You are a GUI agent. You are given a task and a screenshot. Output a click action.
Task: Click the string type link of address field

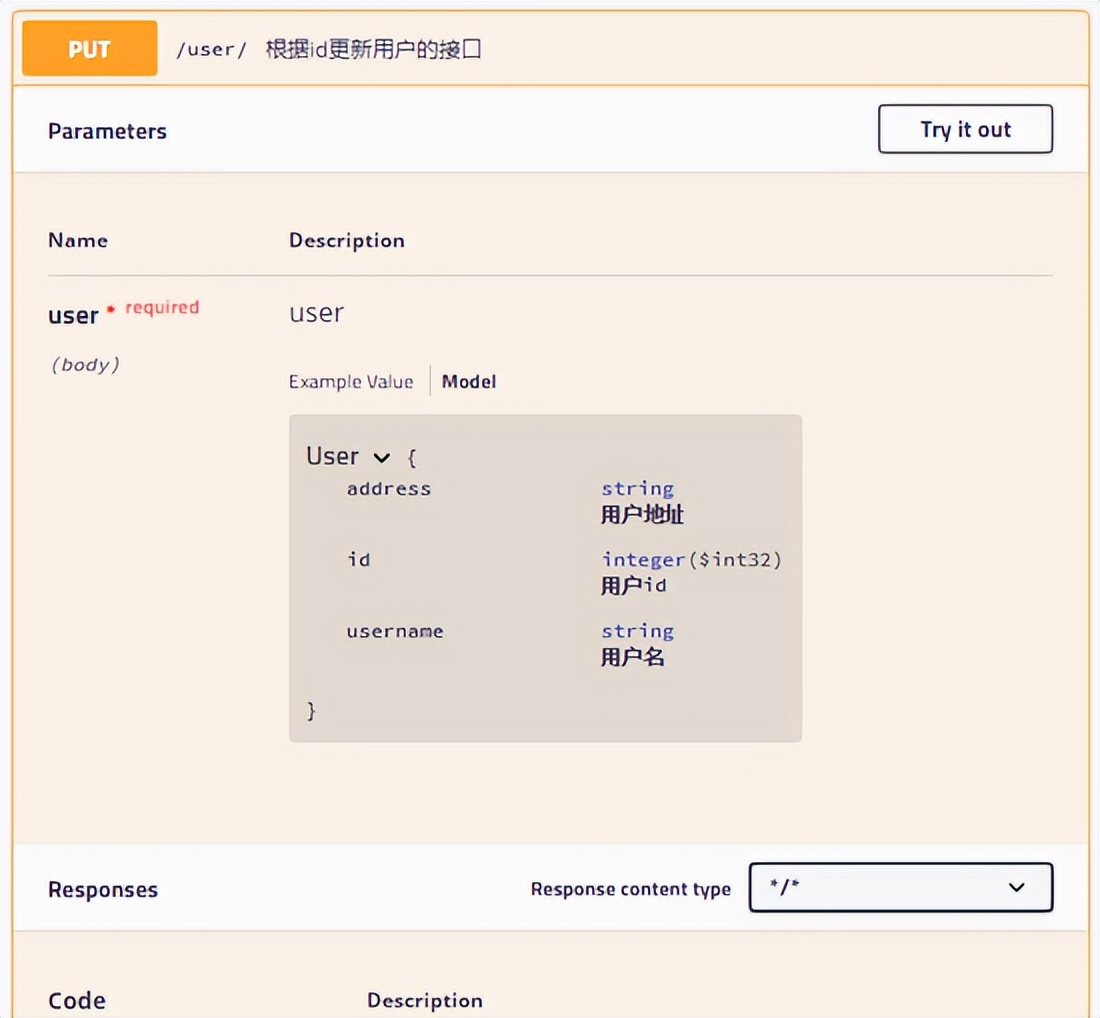pyautogui.click(x=637, y=488)
